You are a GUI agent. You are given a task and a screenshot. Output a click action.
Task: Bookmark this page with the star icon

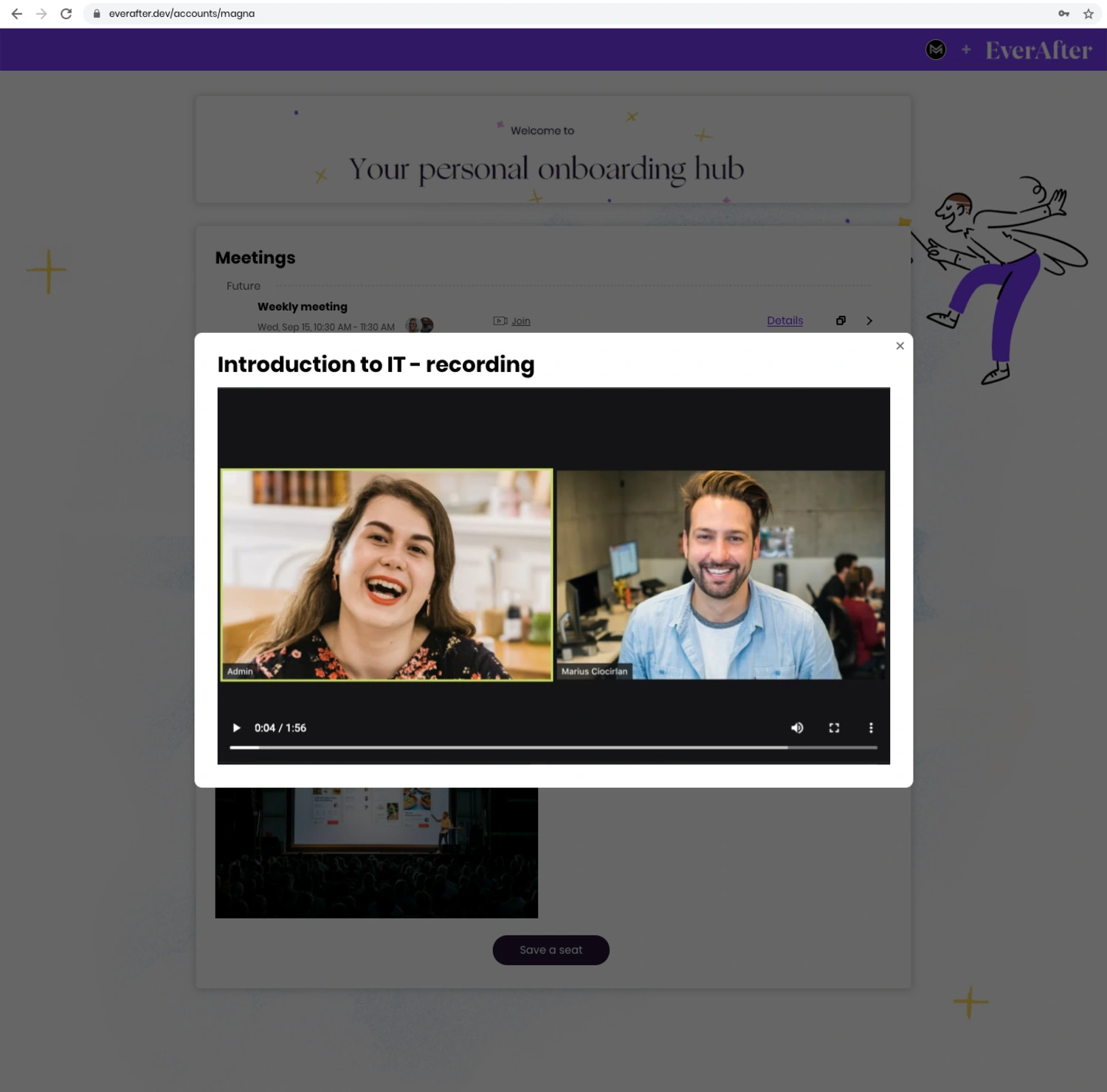click(x=1088, y=14)
